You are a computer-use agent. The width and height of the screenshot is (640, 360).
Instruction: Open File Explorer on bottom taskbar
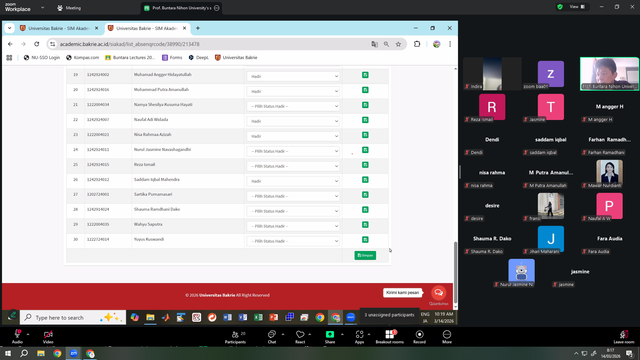[41, 353]
